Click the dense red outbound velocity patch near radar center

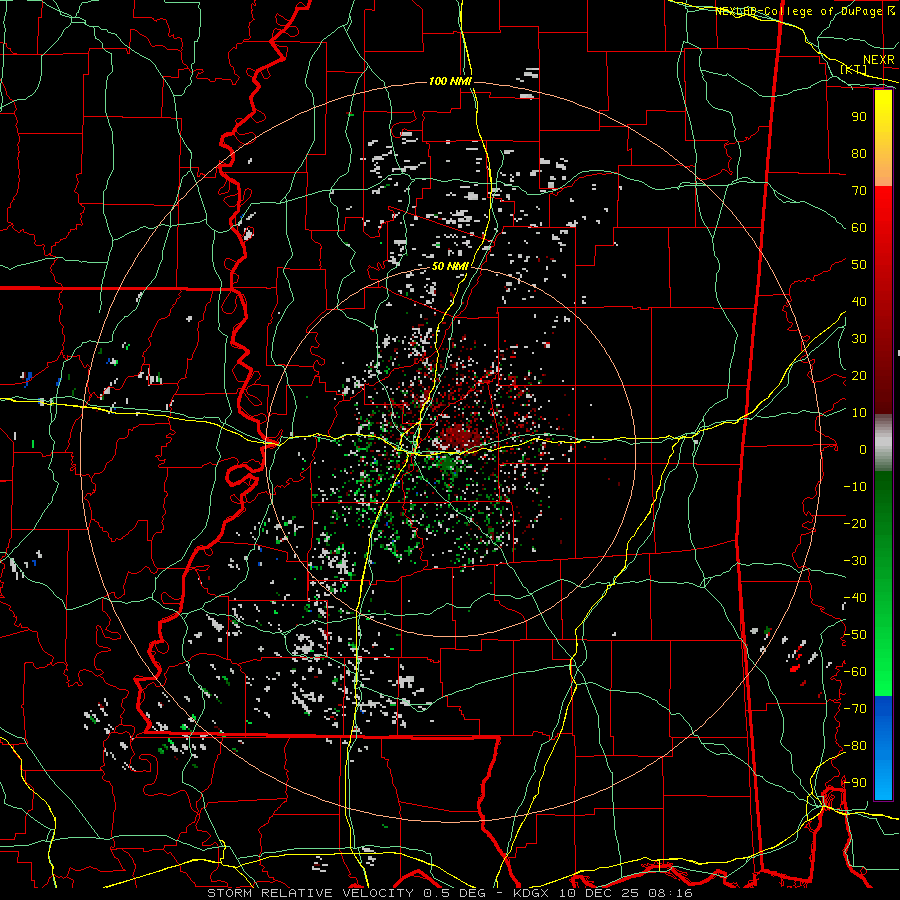[x=461, y=437]
